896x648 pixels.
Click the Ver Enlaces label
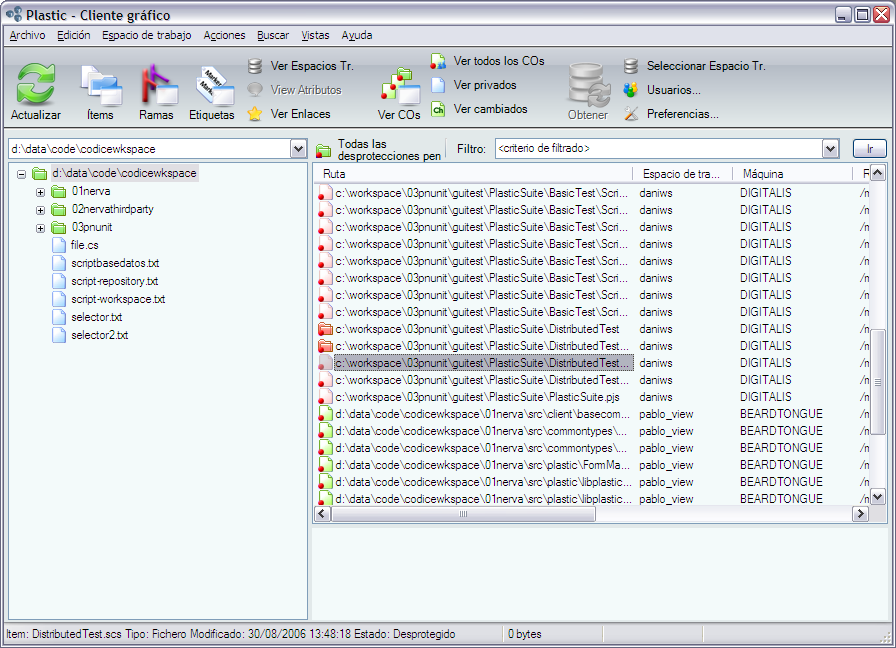301,114
